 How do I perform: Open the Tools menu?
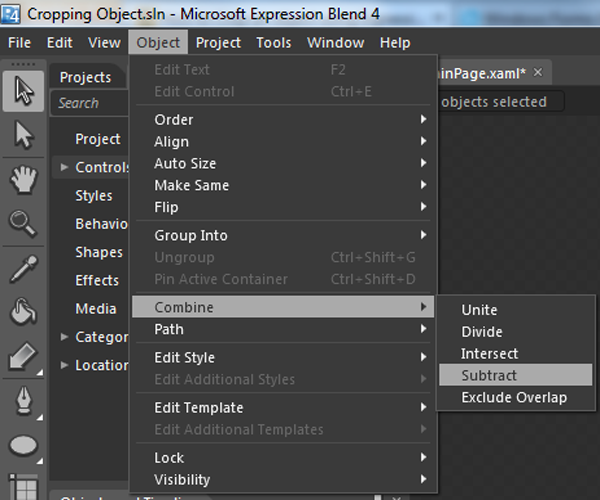coord(273,42)
